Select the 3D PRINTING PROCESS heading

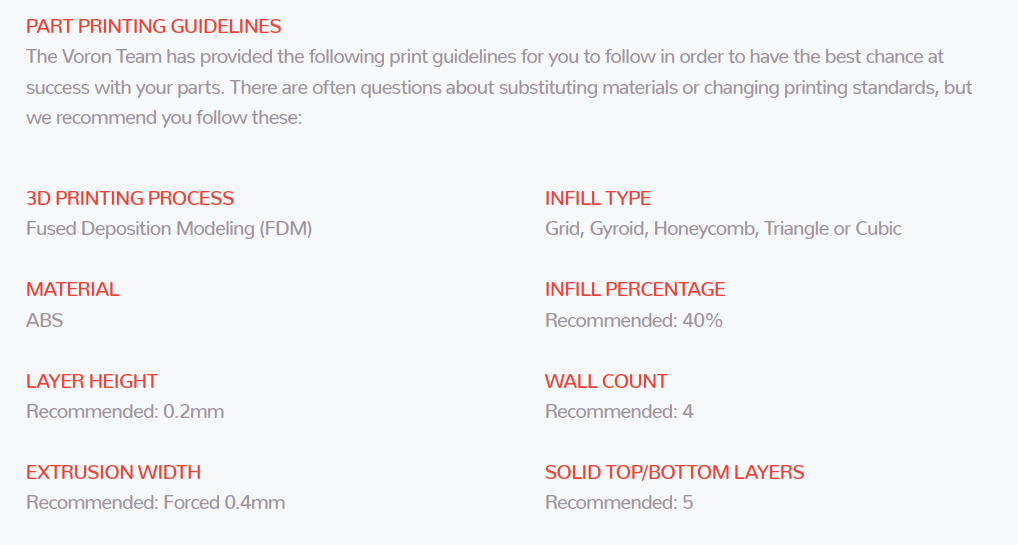pos(130,198)
